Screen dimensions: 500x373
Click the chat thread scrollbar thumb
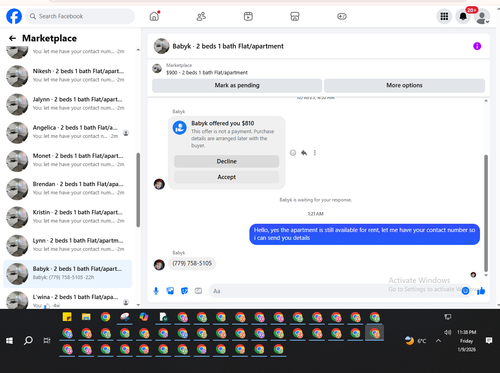coord(486,213)
